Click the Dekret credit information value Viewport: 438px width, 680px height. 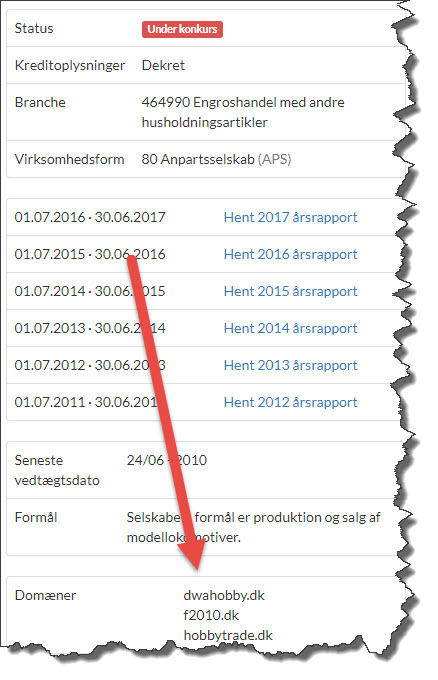[x=163, y=65]
